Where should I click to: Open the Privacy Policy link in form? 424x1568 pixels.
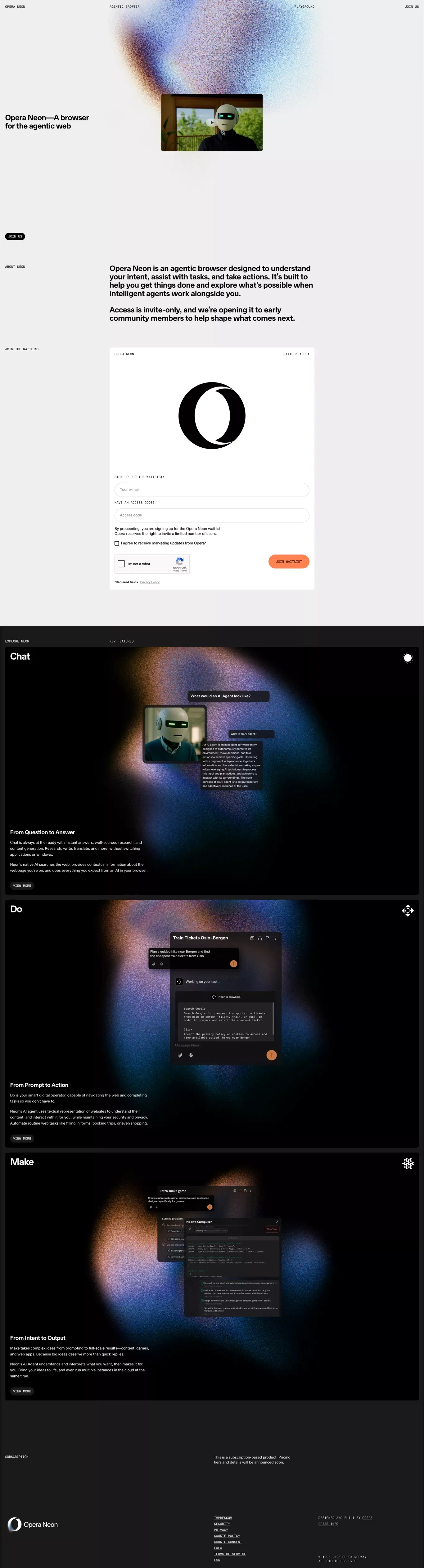tap(150, 582)
